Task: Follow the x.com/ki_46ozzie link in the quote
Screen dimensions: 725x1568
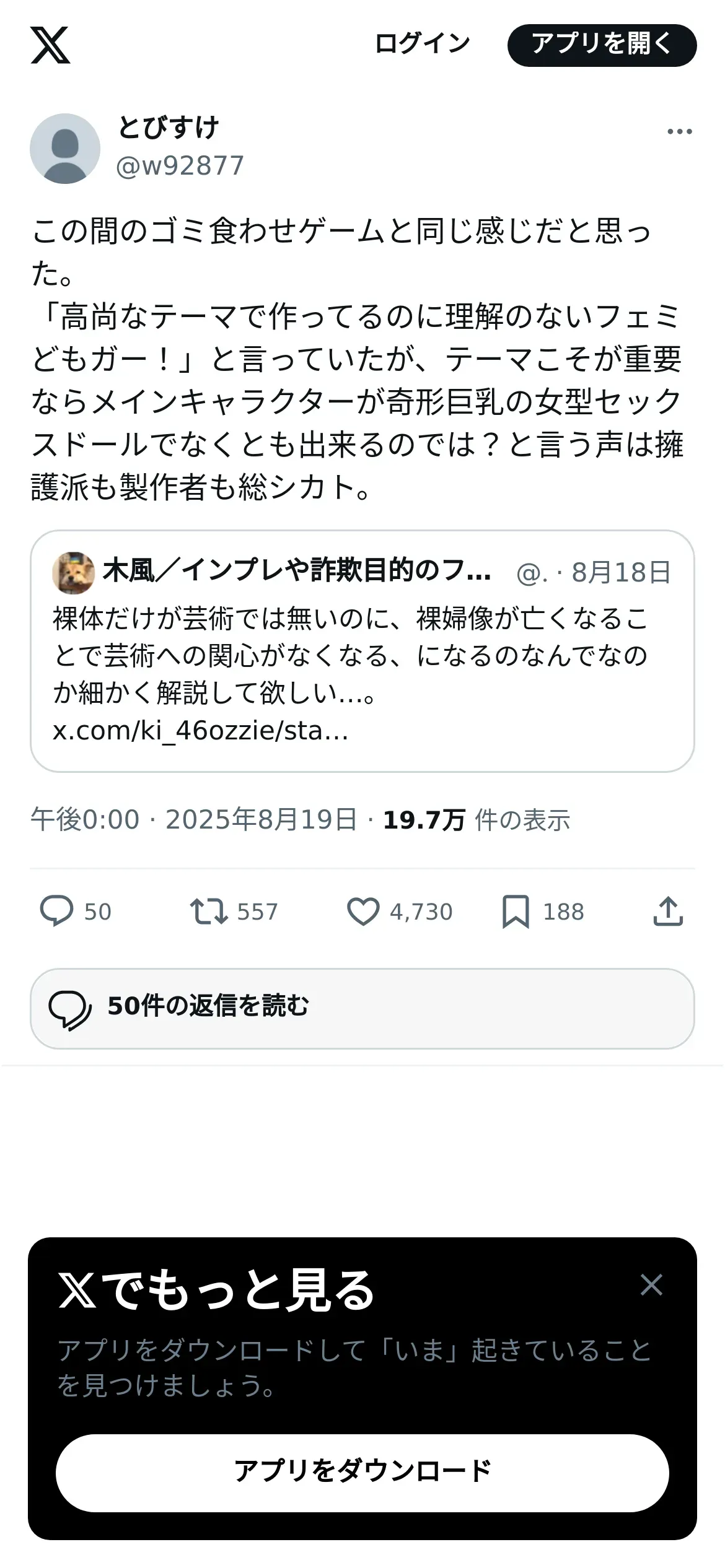Action: click(200, 731)
